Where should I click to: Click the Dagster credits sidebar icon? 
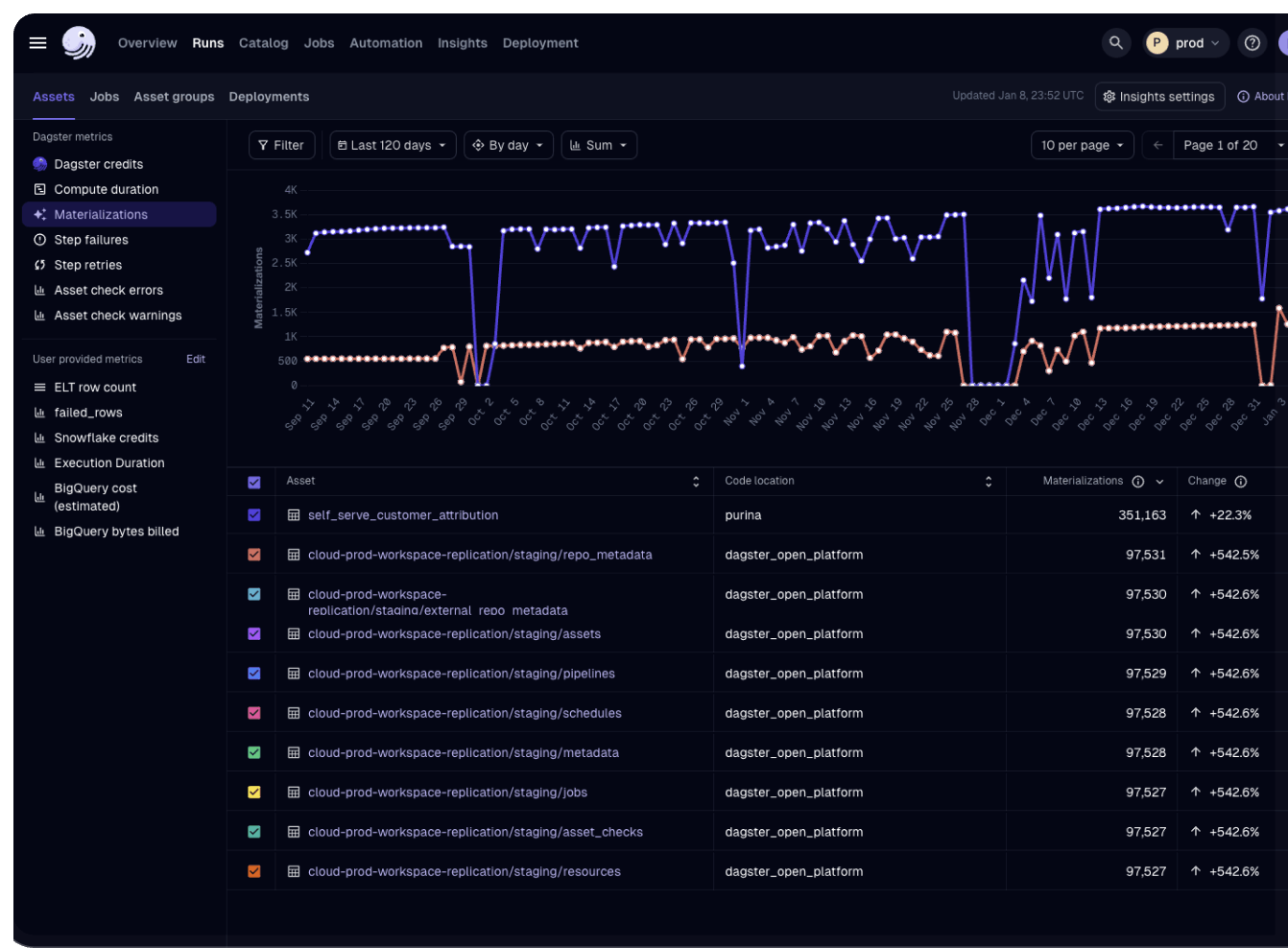coord(40,164)
